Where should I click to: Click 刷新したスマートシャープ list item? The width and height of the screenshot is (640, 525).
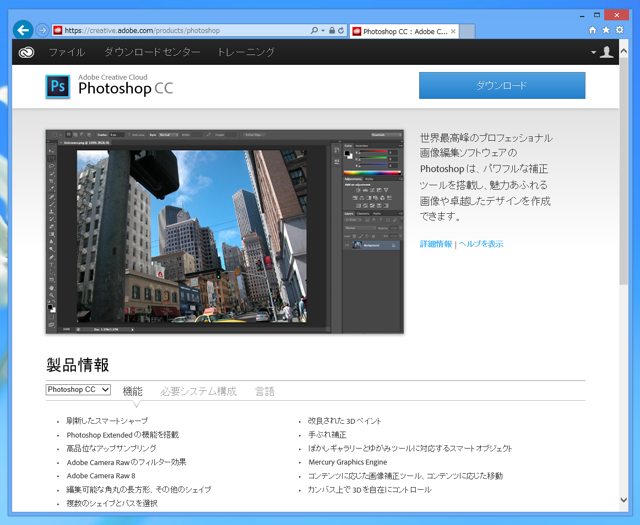coord(107,421)
